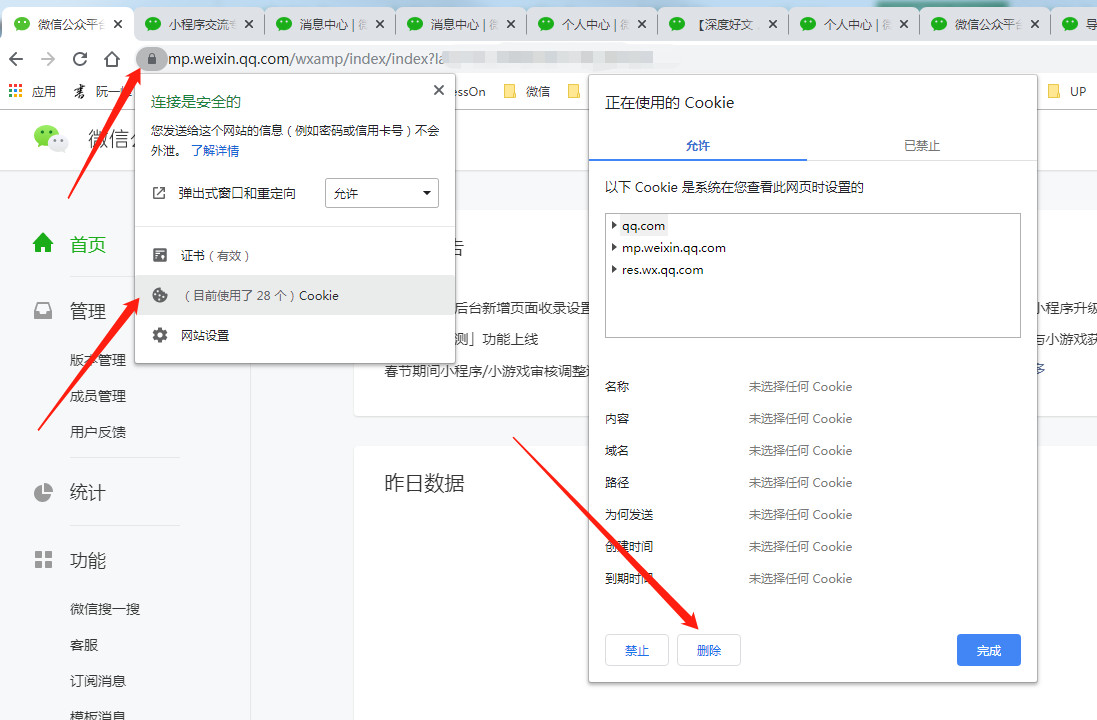
Task: Click the inbox icon beside 管理
Action: tap(43, 310)
